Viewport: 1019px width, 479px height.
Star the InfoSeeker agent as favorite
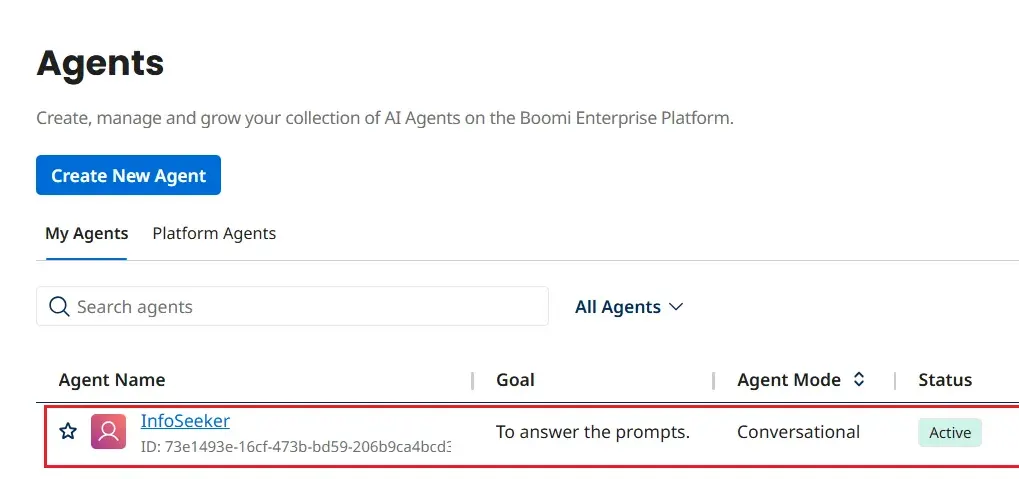coord(68,432)
